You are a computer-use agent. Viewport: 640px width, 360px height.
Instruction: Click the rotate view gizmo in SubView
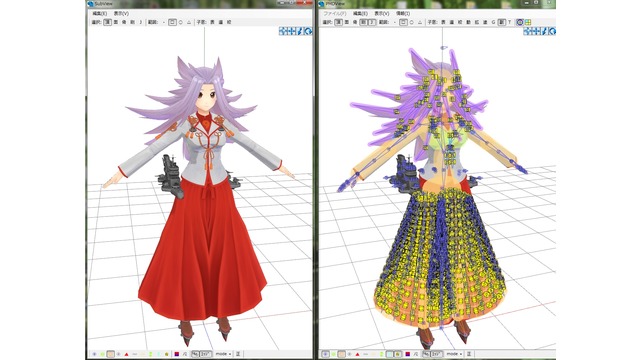(x=309, y=31)
